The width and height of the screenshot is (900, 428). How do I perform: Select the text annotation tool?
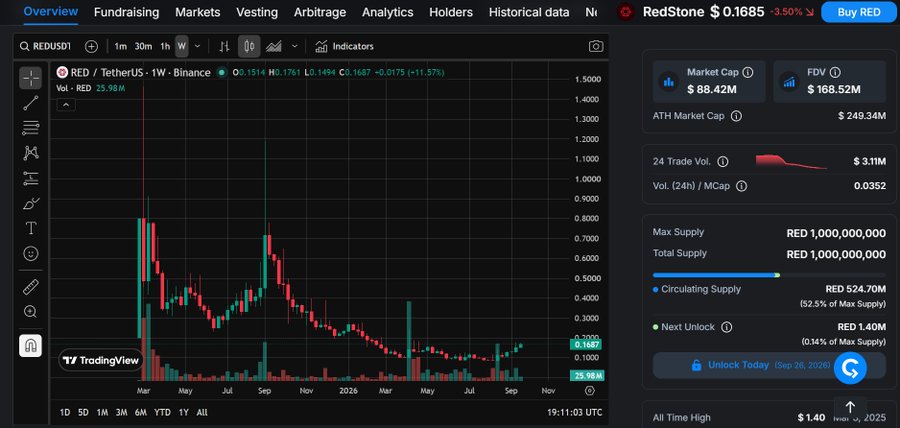(x=30, y=228)
